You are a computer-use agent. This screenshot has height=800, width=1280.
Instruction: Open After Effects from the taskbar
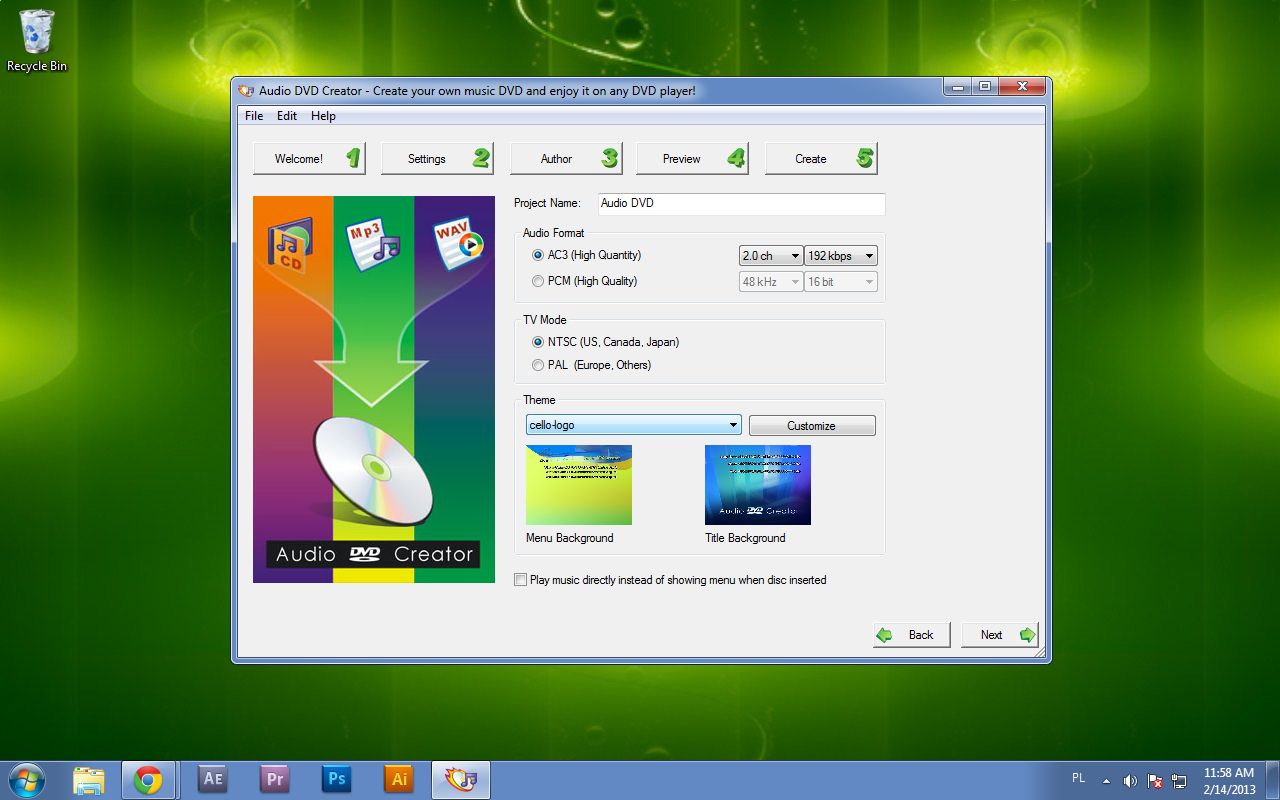[212, 779]
